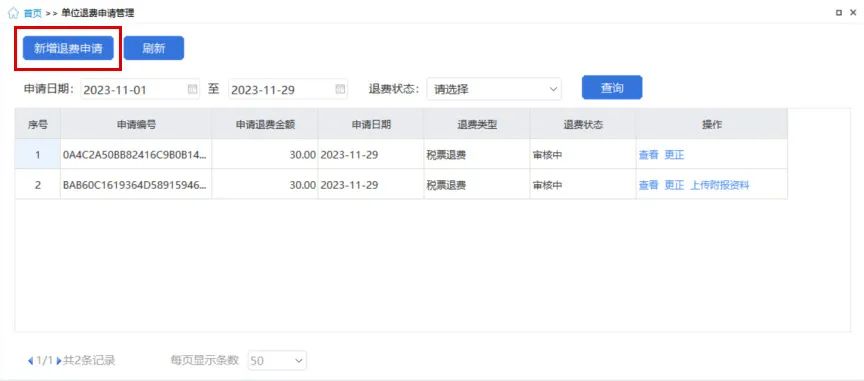Click 审核中 status in row 1
Screen dimensions: 864x381
[547, 155]
